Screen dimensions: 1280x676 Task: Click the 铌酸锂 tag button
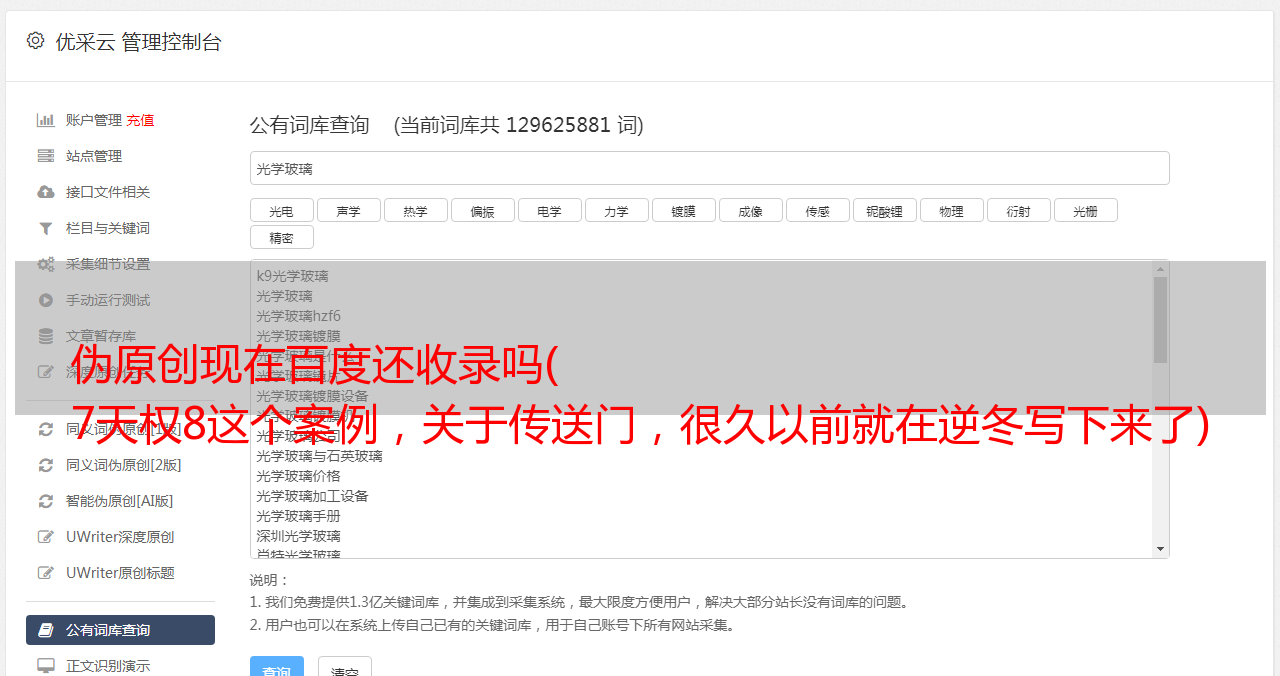pos(884,210)
